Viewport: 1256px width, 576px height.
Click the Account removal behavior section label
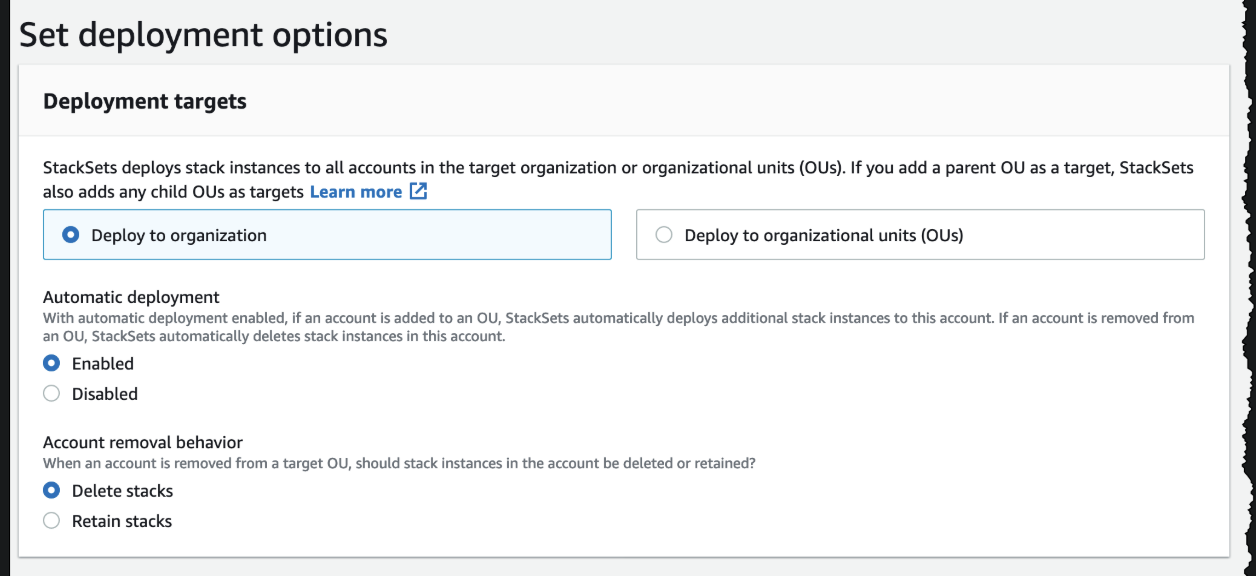pos(143,442)
